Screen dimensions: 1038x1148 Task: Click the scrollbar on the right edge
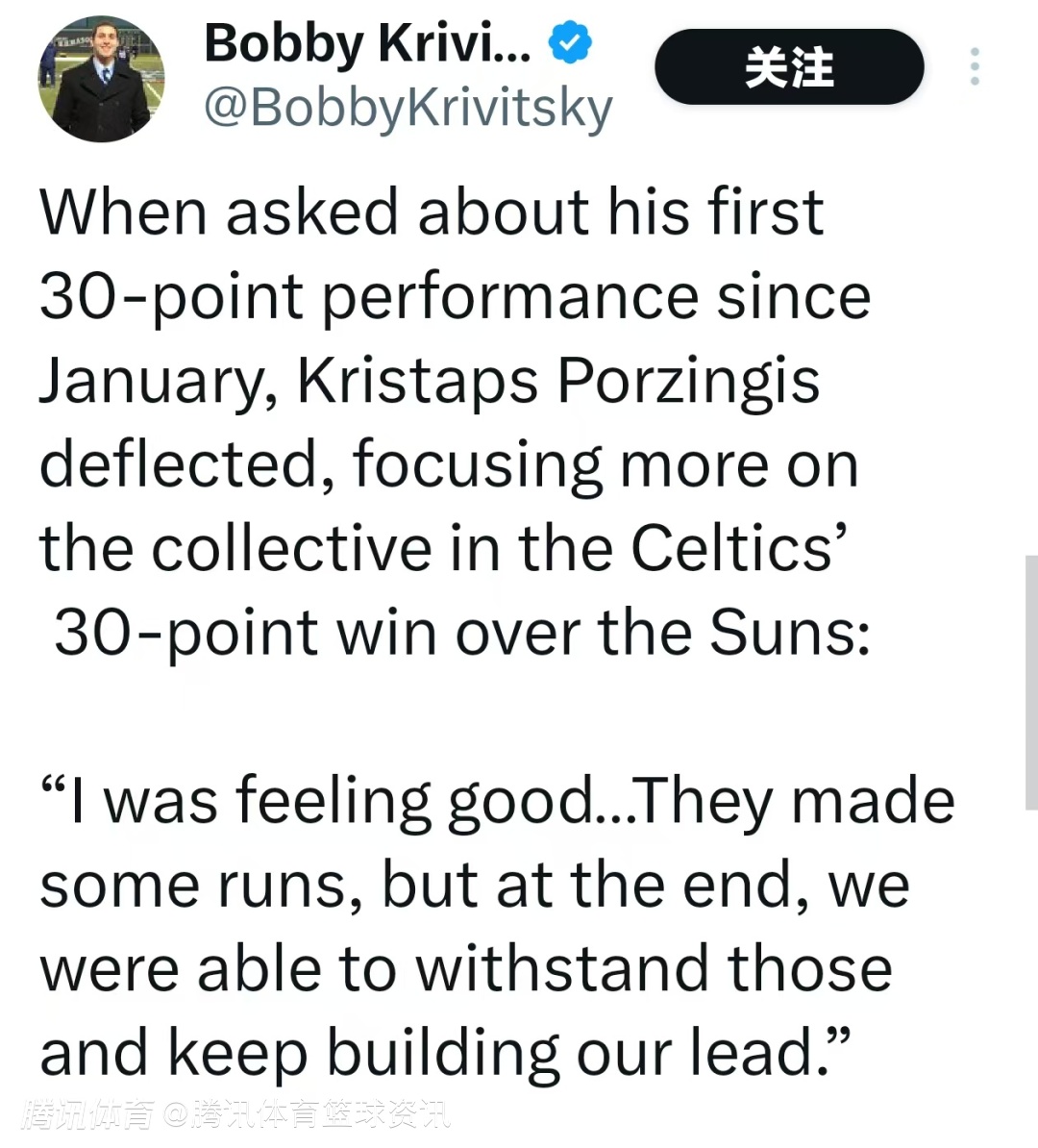click(1030, 681)
